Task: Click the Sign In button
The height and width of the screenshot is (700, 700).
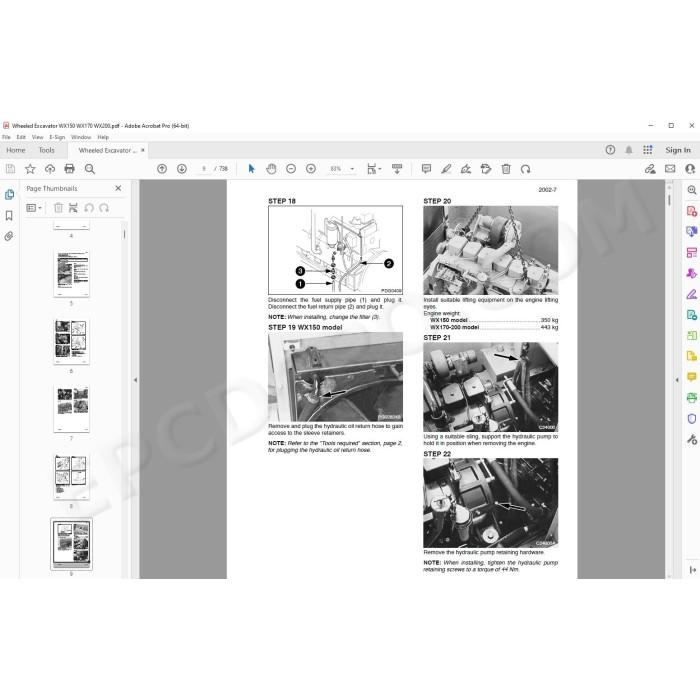Action: (678, 150)
